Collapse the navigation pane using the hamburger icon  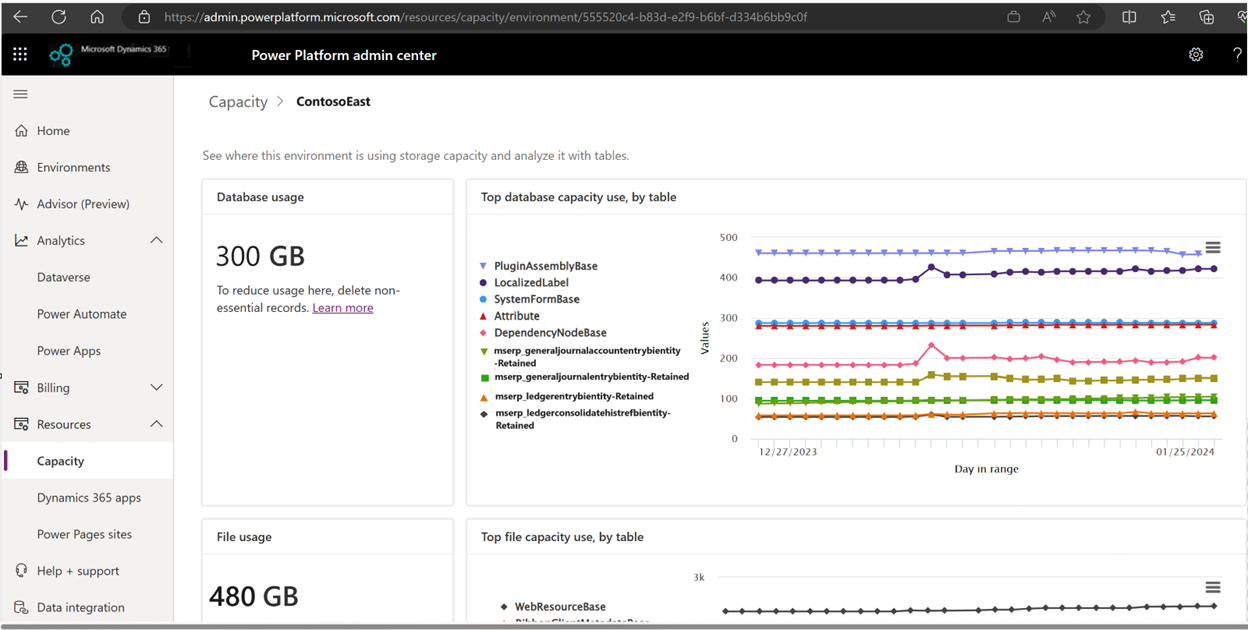click(20, 93)
